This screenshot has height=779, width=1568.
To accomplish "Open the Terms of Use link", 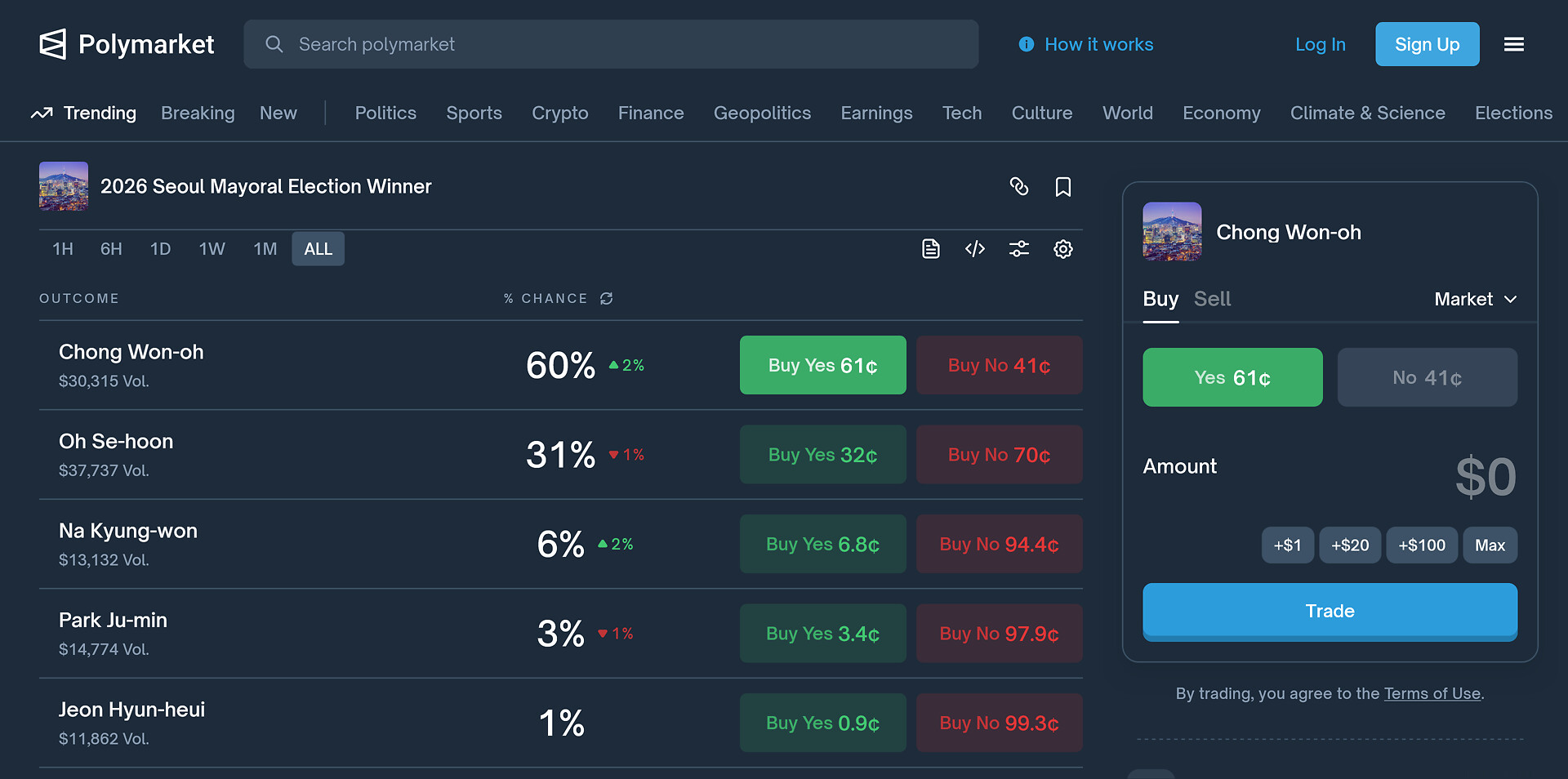I will 1432,693.
